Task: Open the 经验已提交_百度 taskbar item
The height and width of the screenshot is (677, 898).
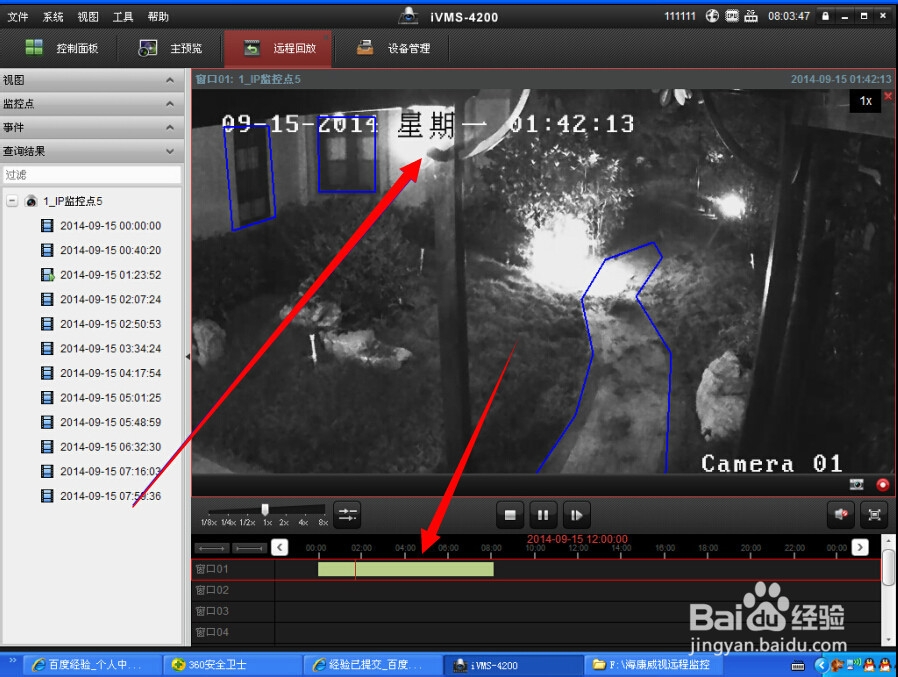Action: tap(372, 664)
